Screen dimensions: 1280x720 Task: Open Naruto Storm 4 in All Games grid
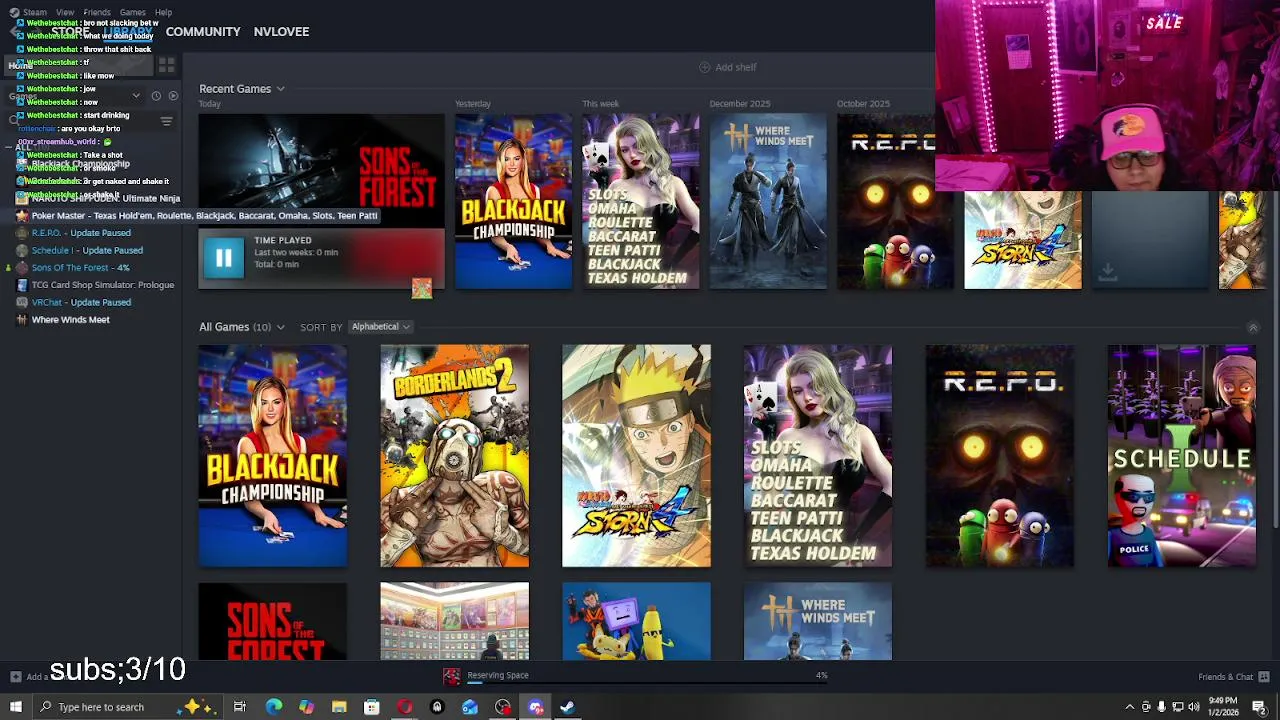pyautogui.click(x=636, y=456)
